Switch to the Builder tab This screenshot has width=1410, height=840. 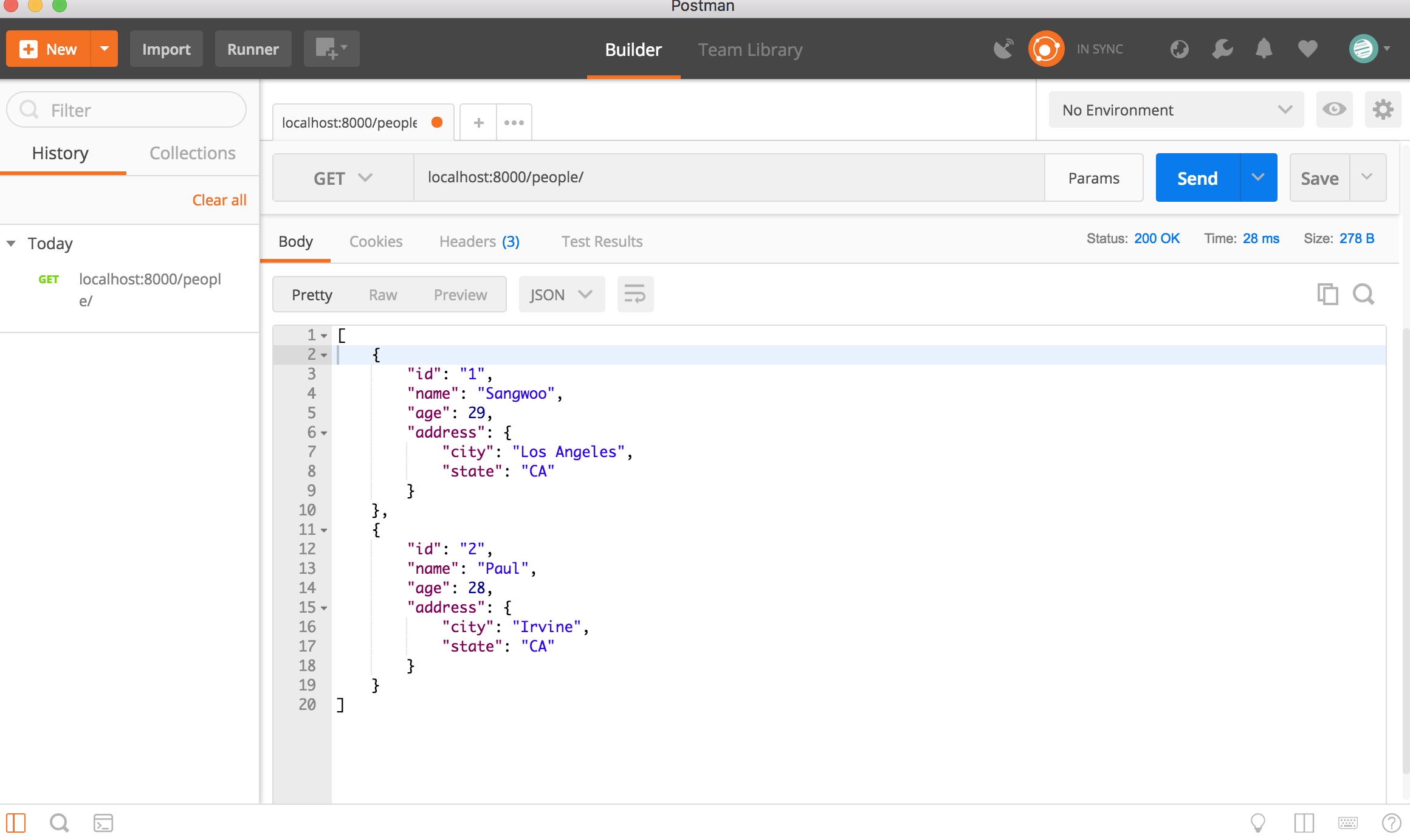(633, 49)
